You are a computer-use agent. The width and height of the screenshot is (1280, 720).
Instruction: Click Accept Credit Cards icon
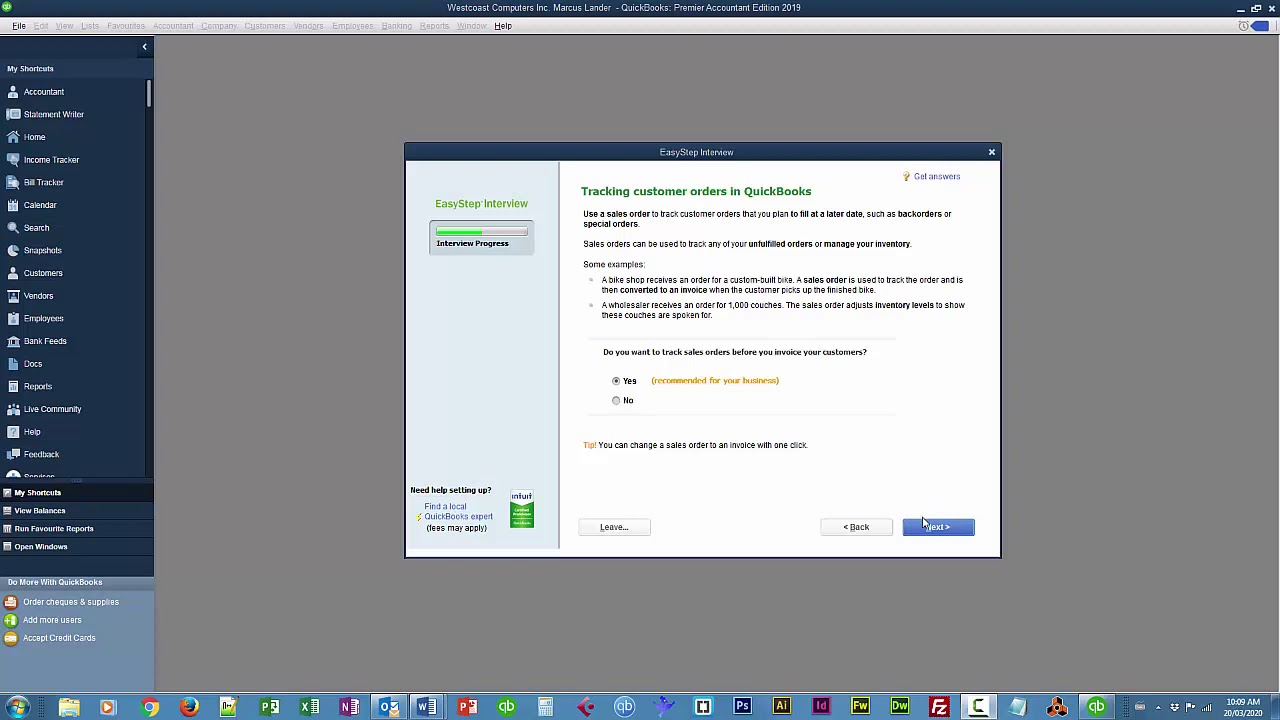pos(10,638)
